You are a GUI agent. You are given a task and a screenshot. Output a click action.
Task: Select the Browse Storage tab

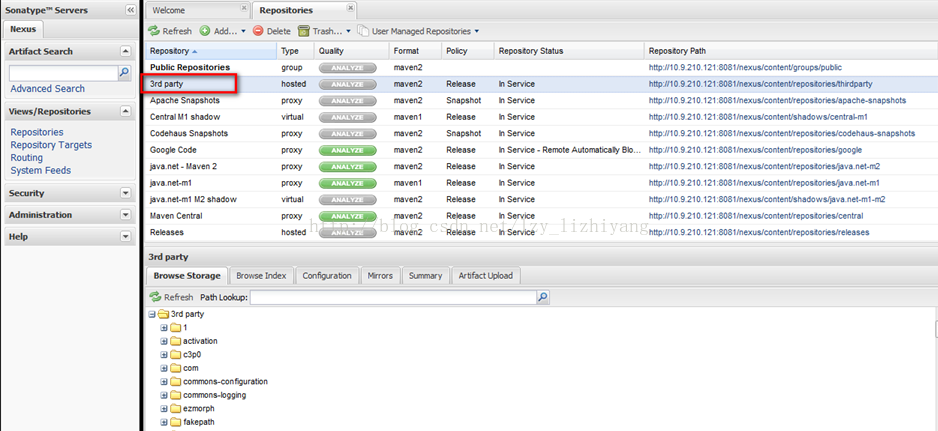pyautogui.click(x=187, y=275)
